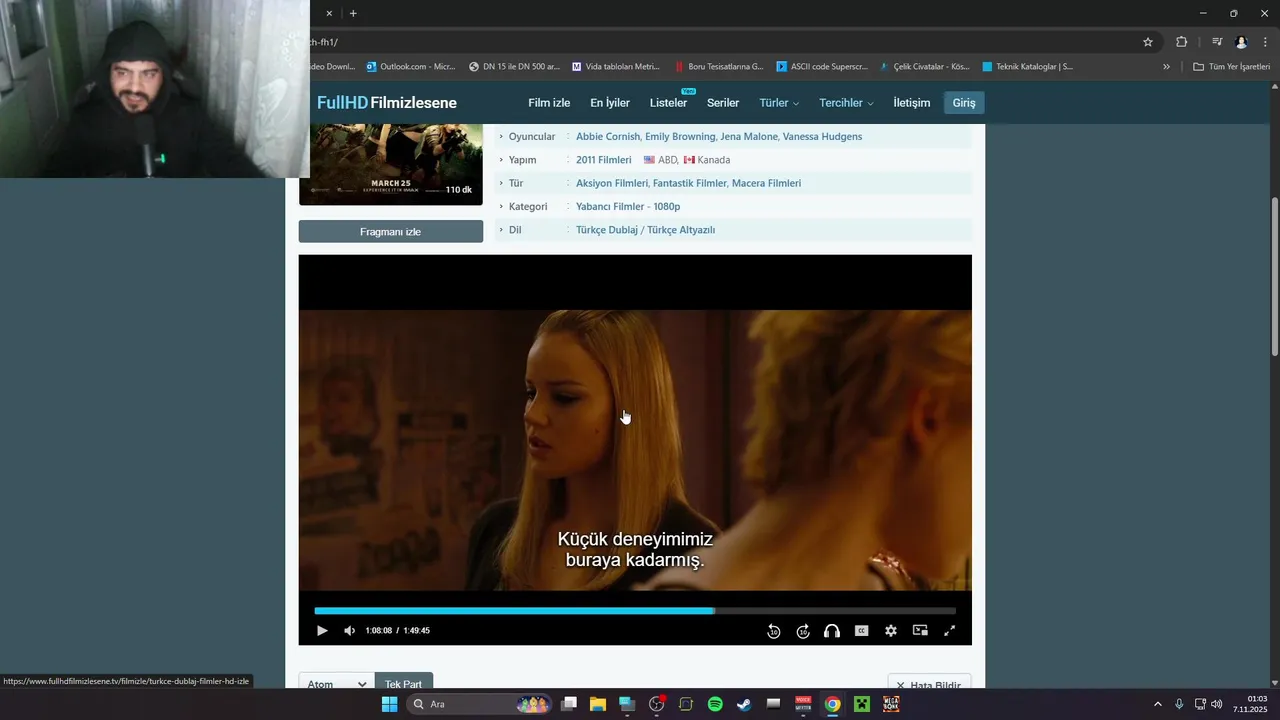Click the Giriş login button
1280x720 pixels.
coord(964,103)
